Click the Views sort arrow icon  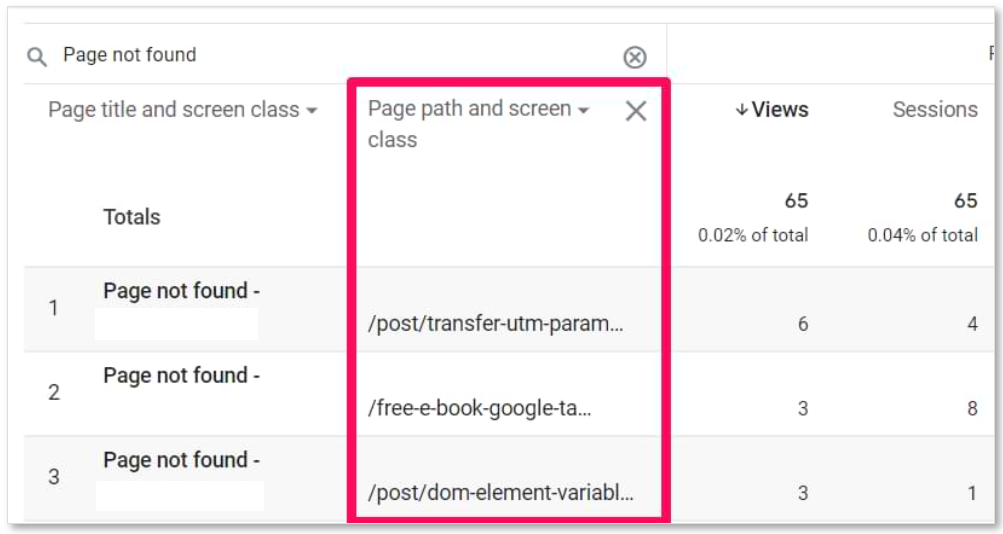click(741, 109)
